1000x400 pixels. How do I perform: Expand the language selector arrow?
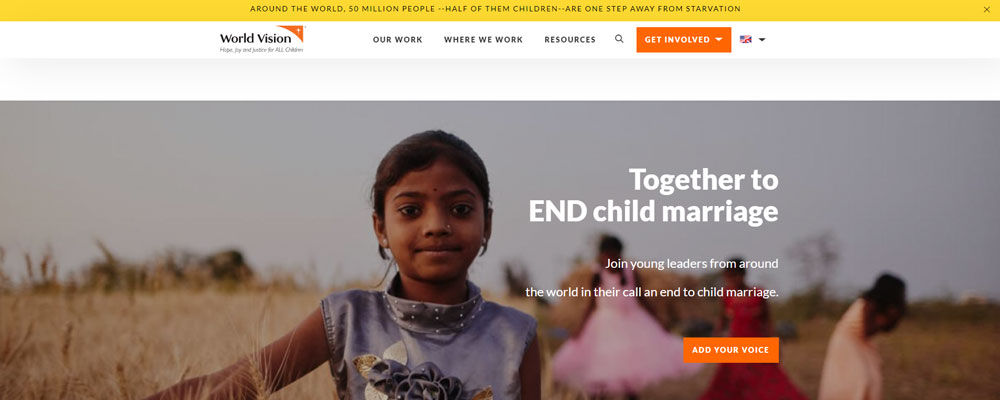761,40
